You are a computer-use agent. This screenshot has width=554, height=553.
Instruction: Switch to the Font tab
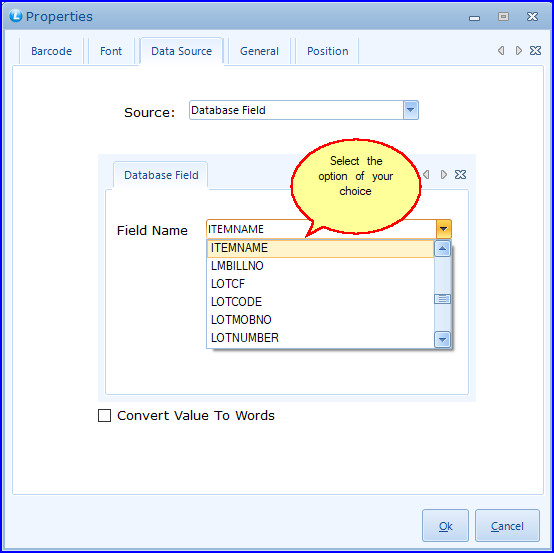pyautogui.click(x=111, y=51)
